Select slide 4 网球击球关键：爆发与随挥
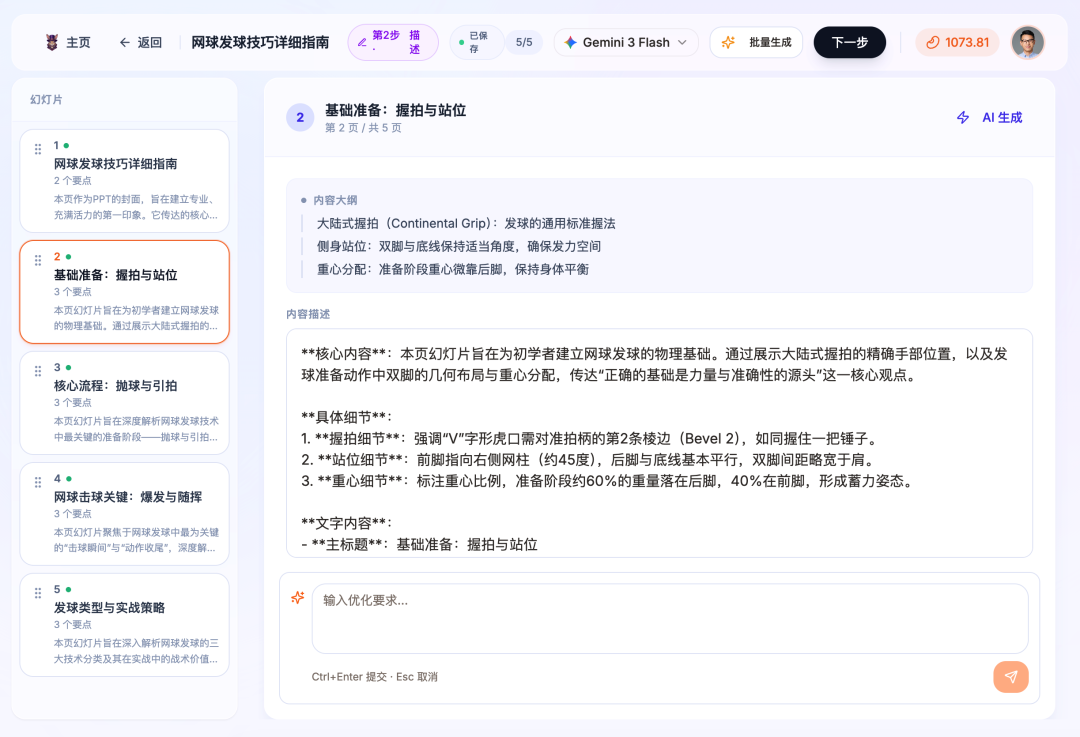Image resolution: width=1080 pixels, height=737 pixels. click(125, 514)
